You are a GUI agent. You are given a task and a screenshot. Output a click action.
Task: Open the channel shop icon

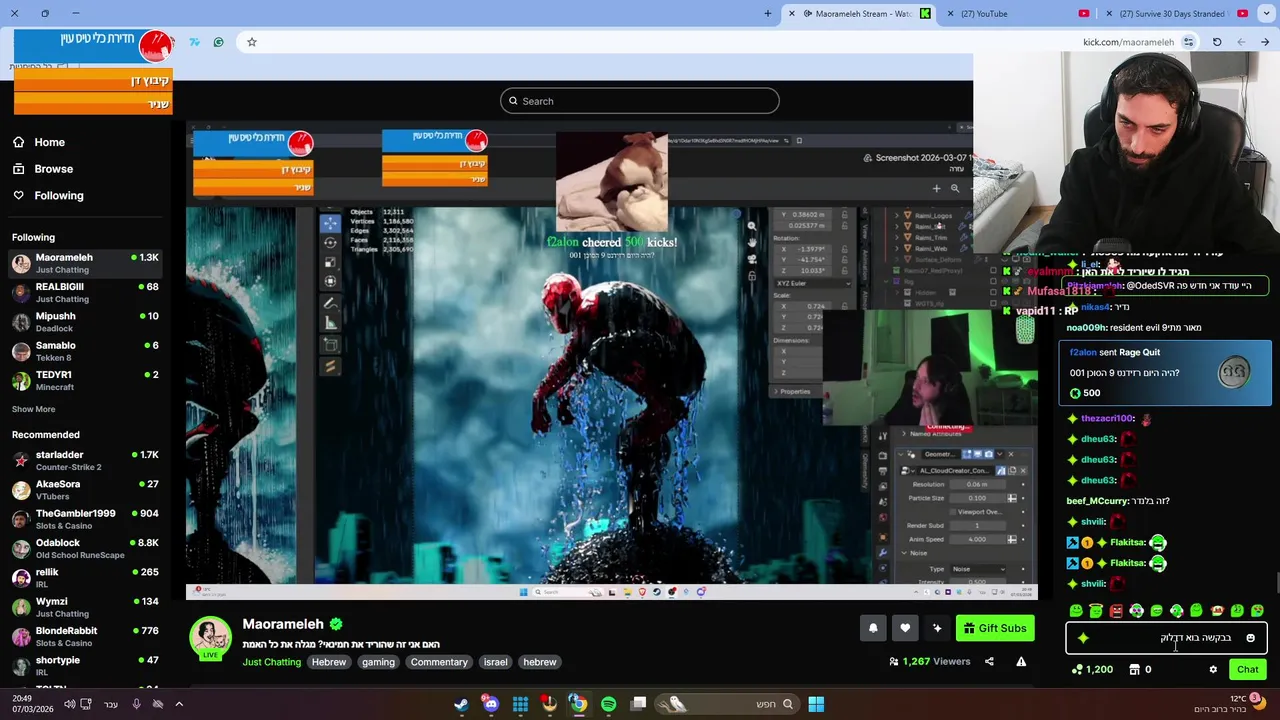pyautogui.click(x=1134, y=670)
